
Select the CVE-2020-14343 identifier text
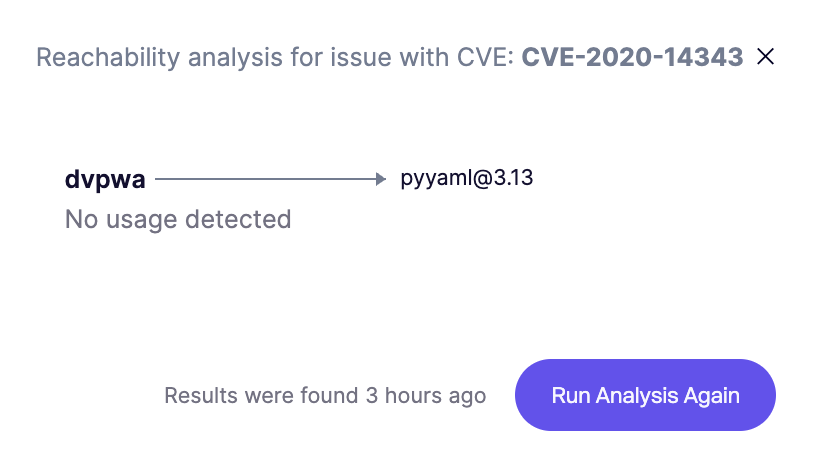(x=632, y=57)
